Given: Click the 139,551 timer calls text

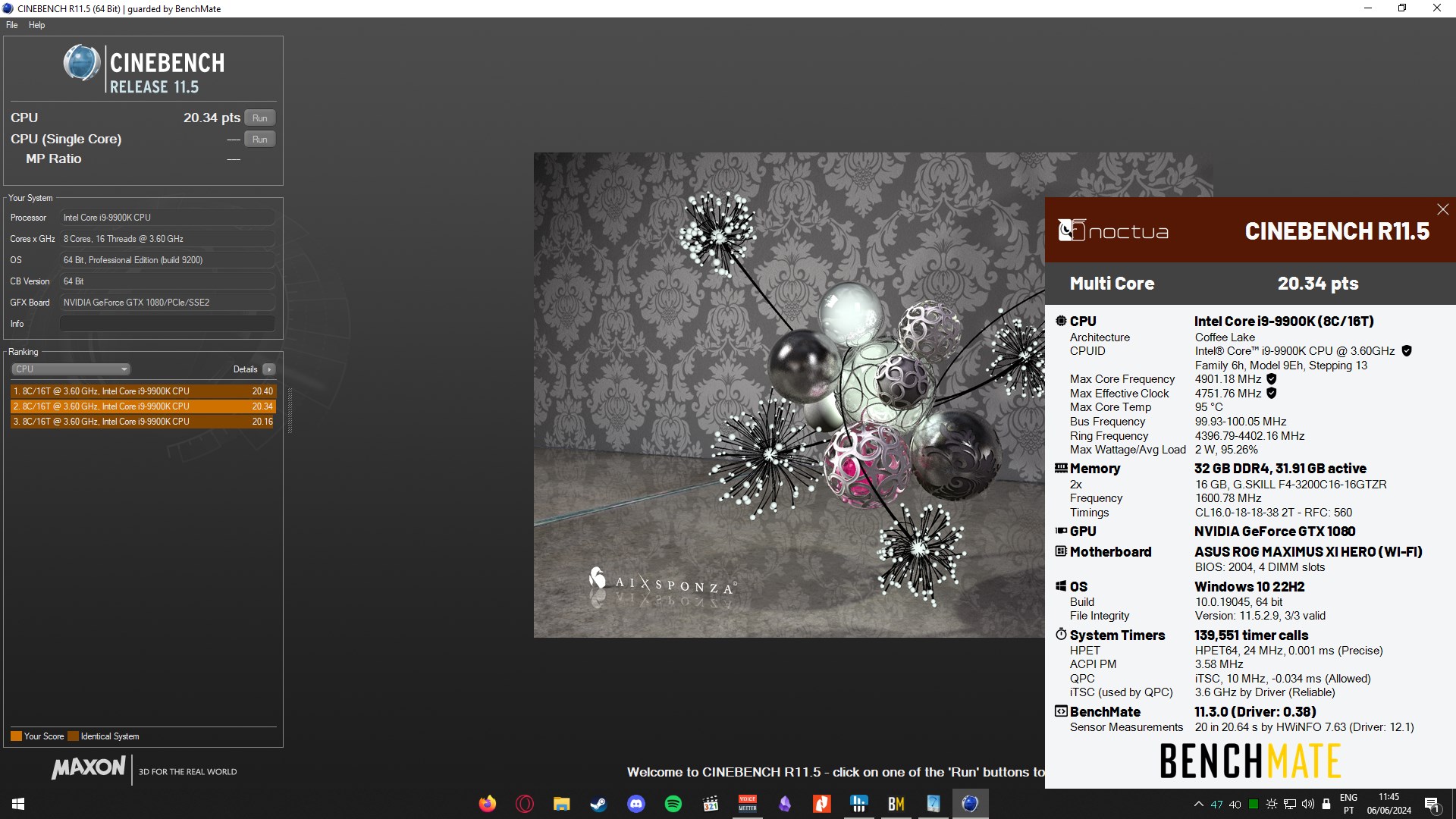Looking at the screenshot, I should coord(1251,635).
